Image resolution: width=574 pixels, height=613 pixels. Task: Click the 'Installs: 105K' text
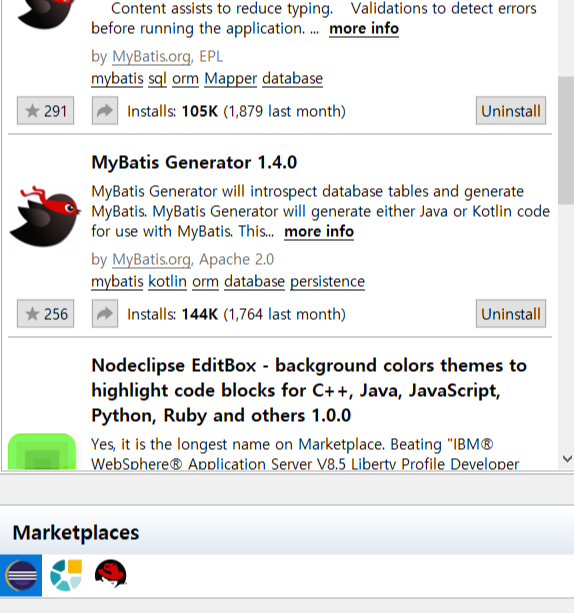point(172,111)
